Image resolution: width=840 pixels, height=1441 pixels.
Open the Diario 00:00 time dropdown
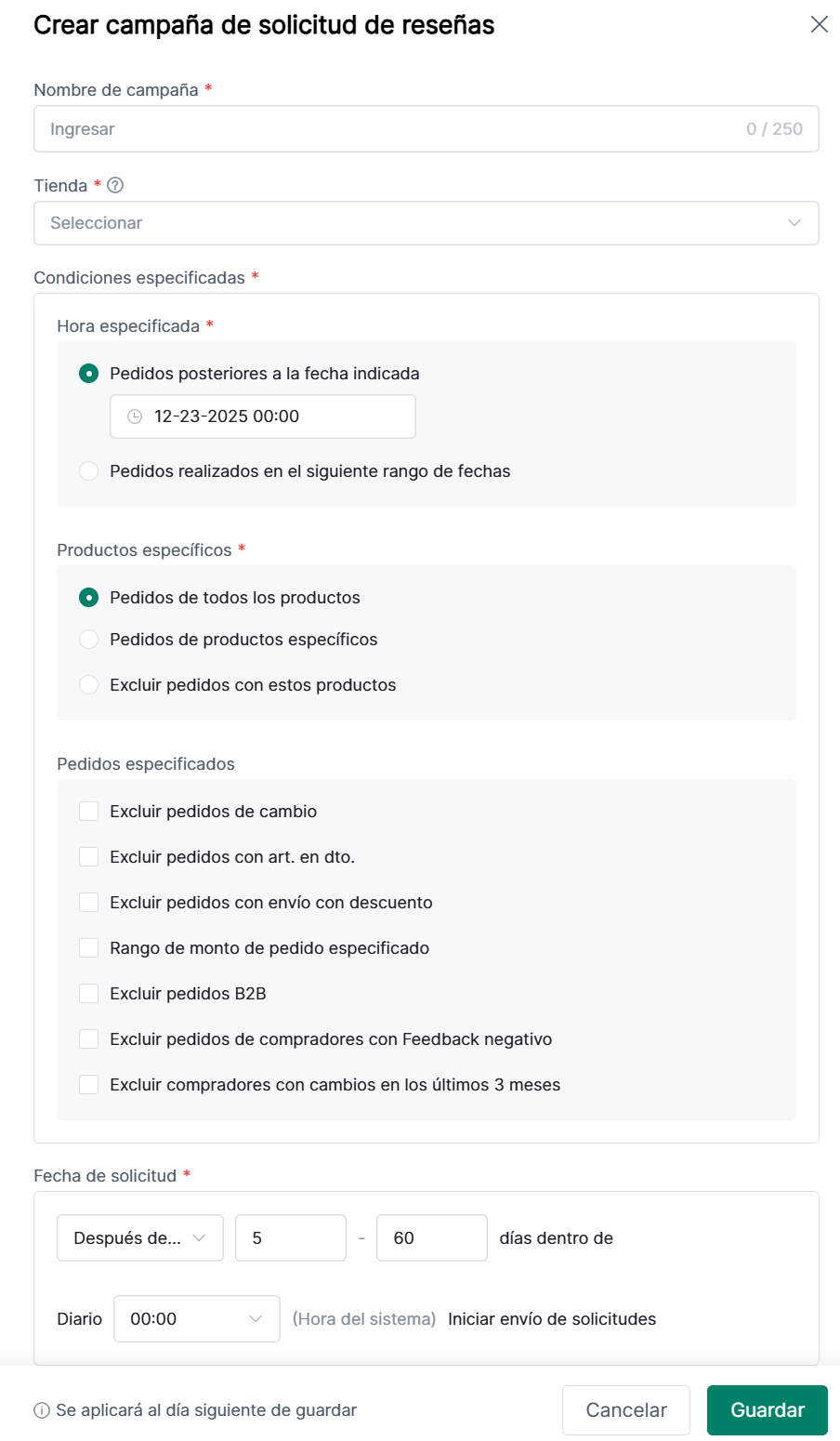point(196,1319)
